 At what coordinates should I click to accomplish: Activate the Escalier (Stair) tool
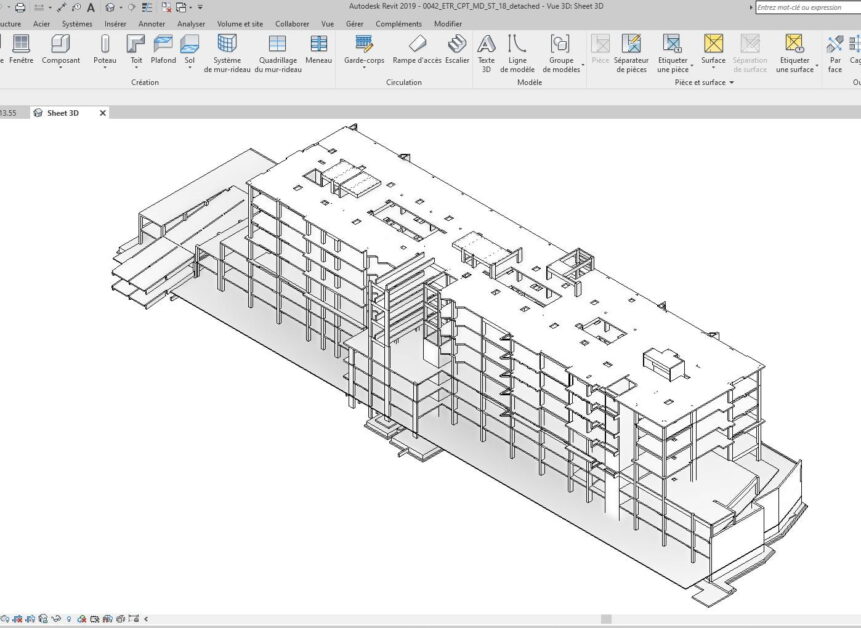click(x=457, y=50)
